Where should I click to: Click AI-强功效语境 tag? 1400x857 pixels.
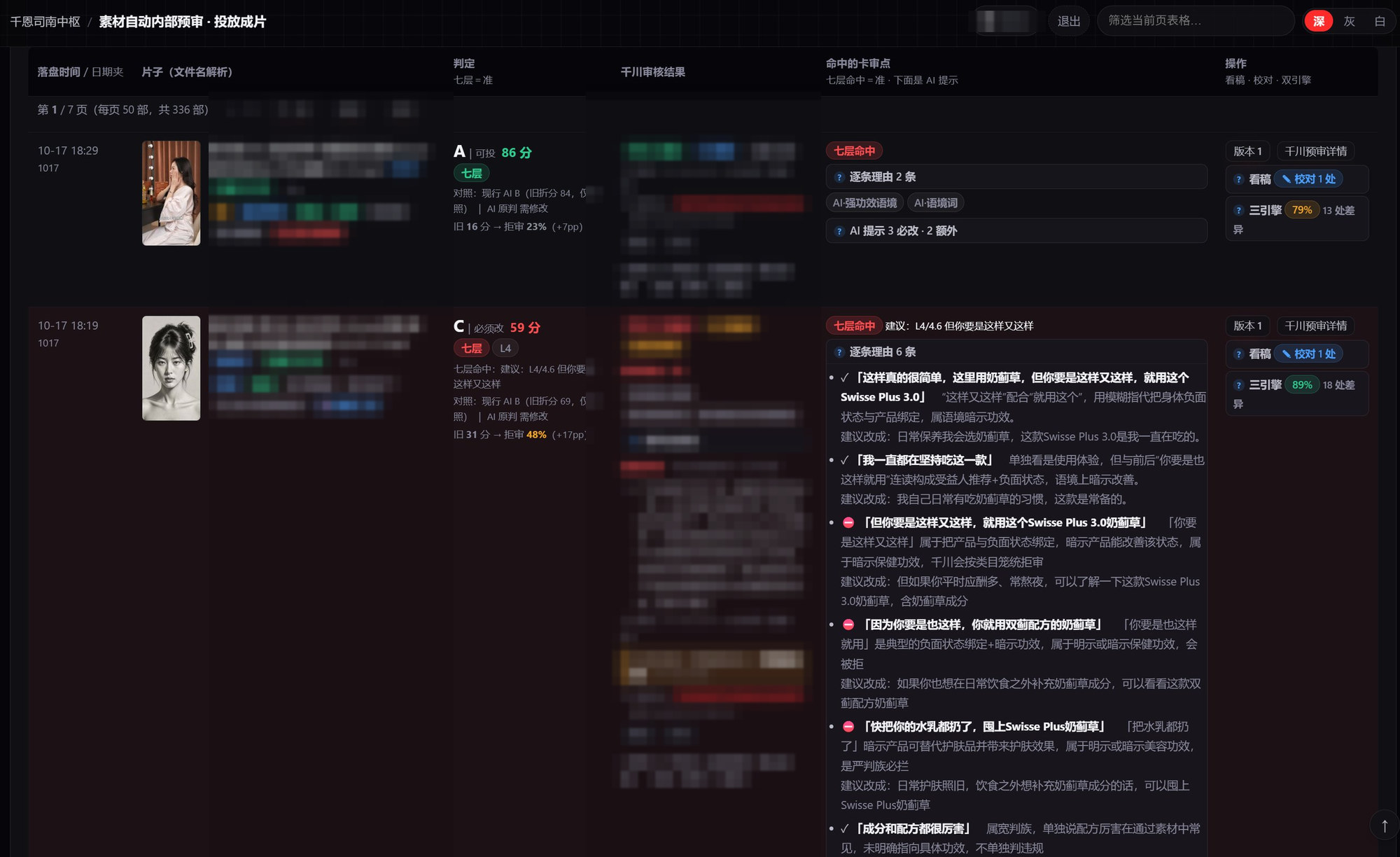click(x=864, y=203)
